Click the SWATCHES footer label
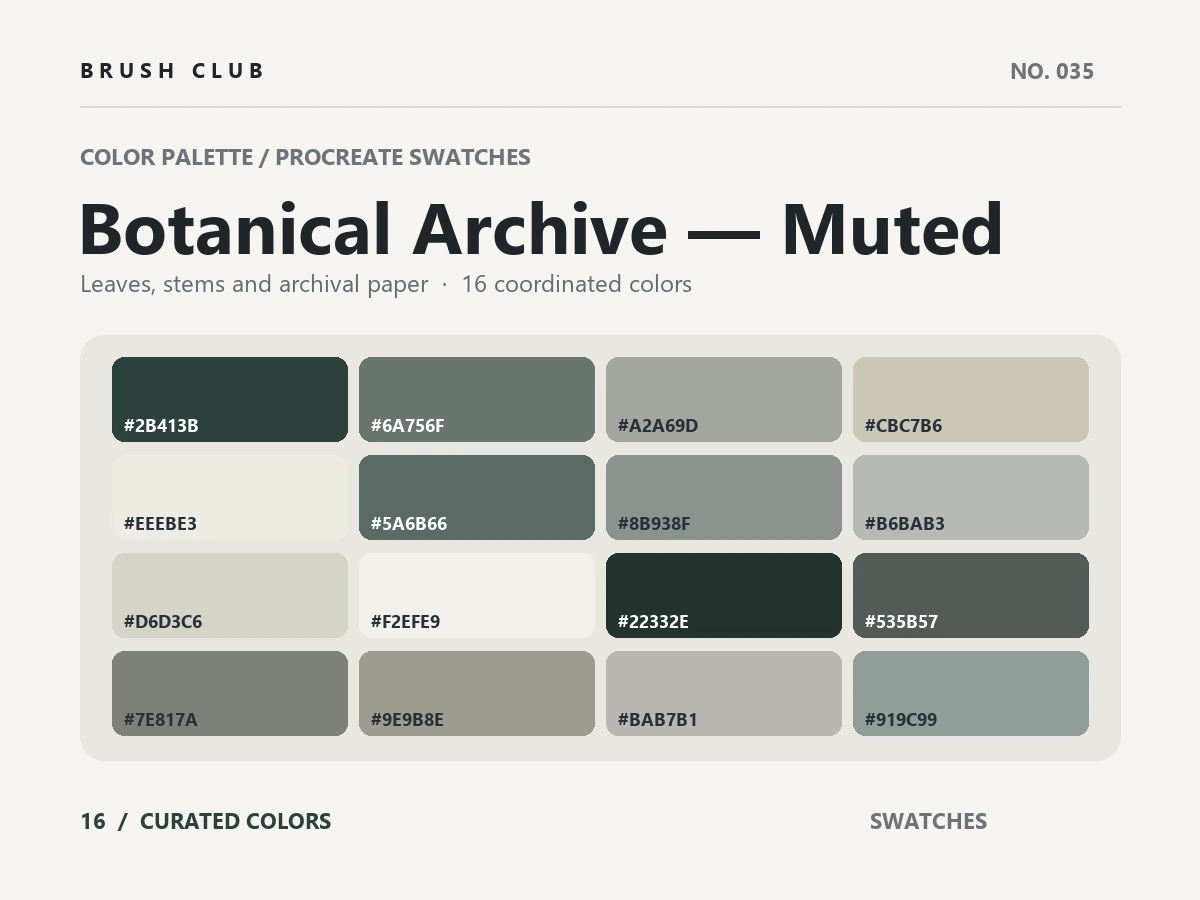This screenshot has height=900, width=1200. coord(928,821)
